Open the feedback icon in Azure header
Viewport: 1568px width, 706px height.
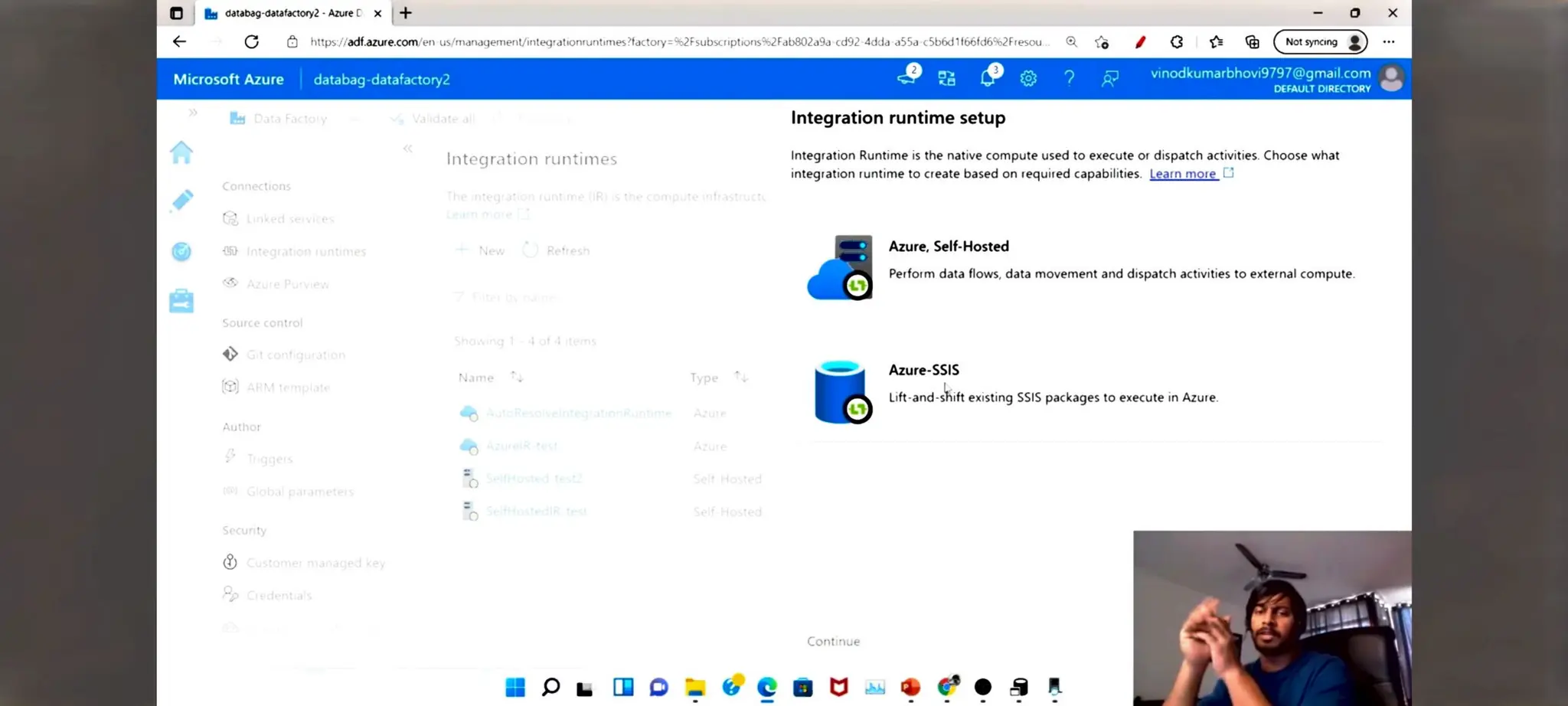pyautogui.click(x=1109, y=78)
